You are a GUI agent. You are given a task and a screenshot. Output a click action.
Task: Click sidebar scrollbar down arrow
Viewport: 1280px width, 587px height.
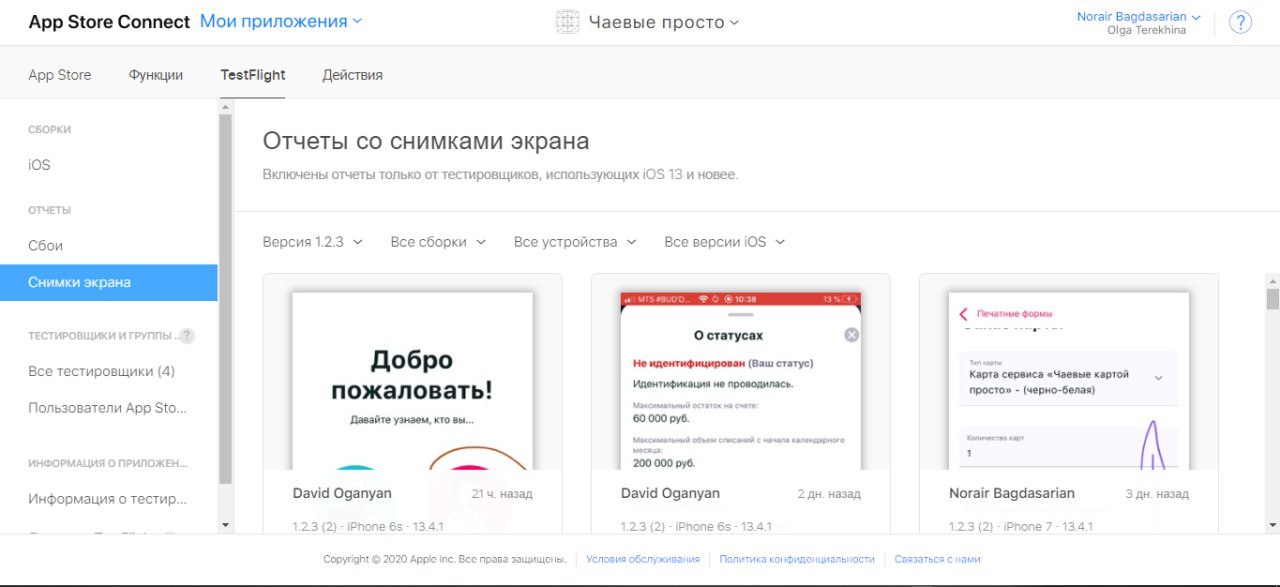tap(225, 524)
